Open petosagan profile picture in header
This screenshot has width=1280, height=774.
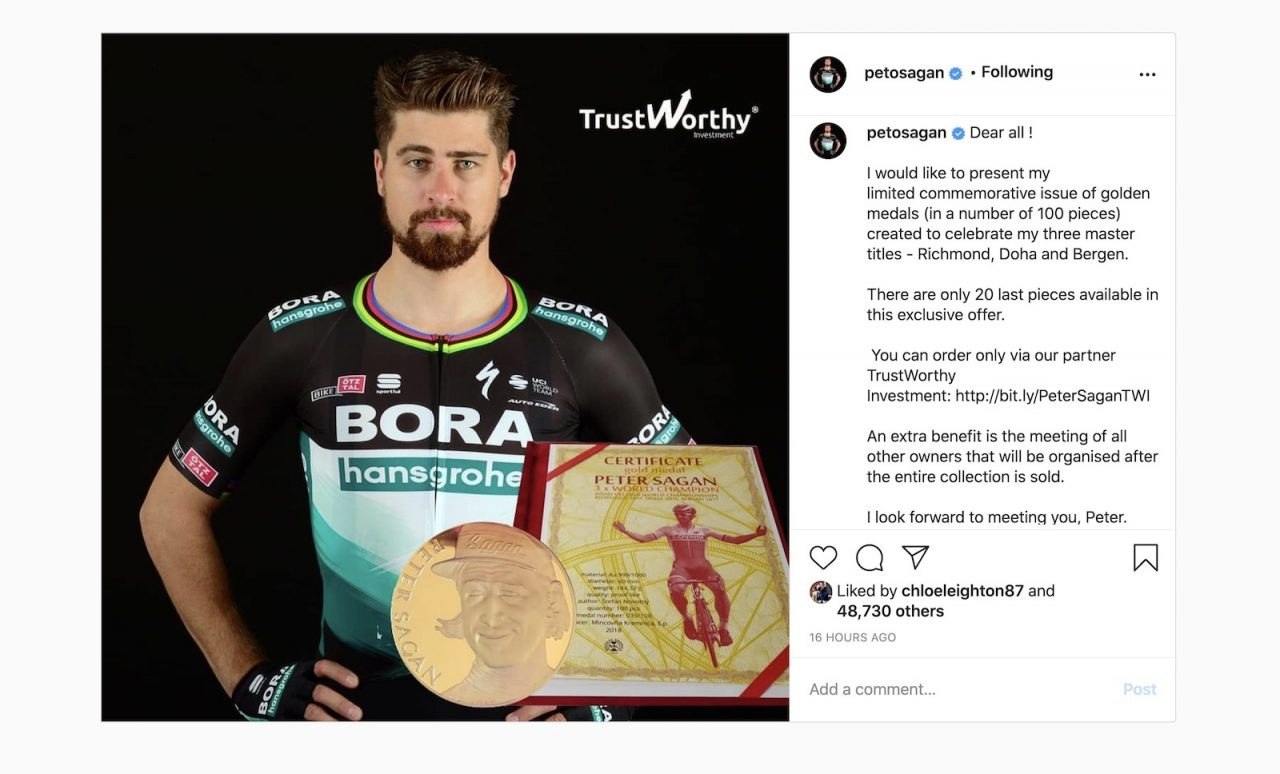point(828,74)
